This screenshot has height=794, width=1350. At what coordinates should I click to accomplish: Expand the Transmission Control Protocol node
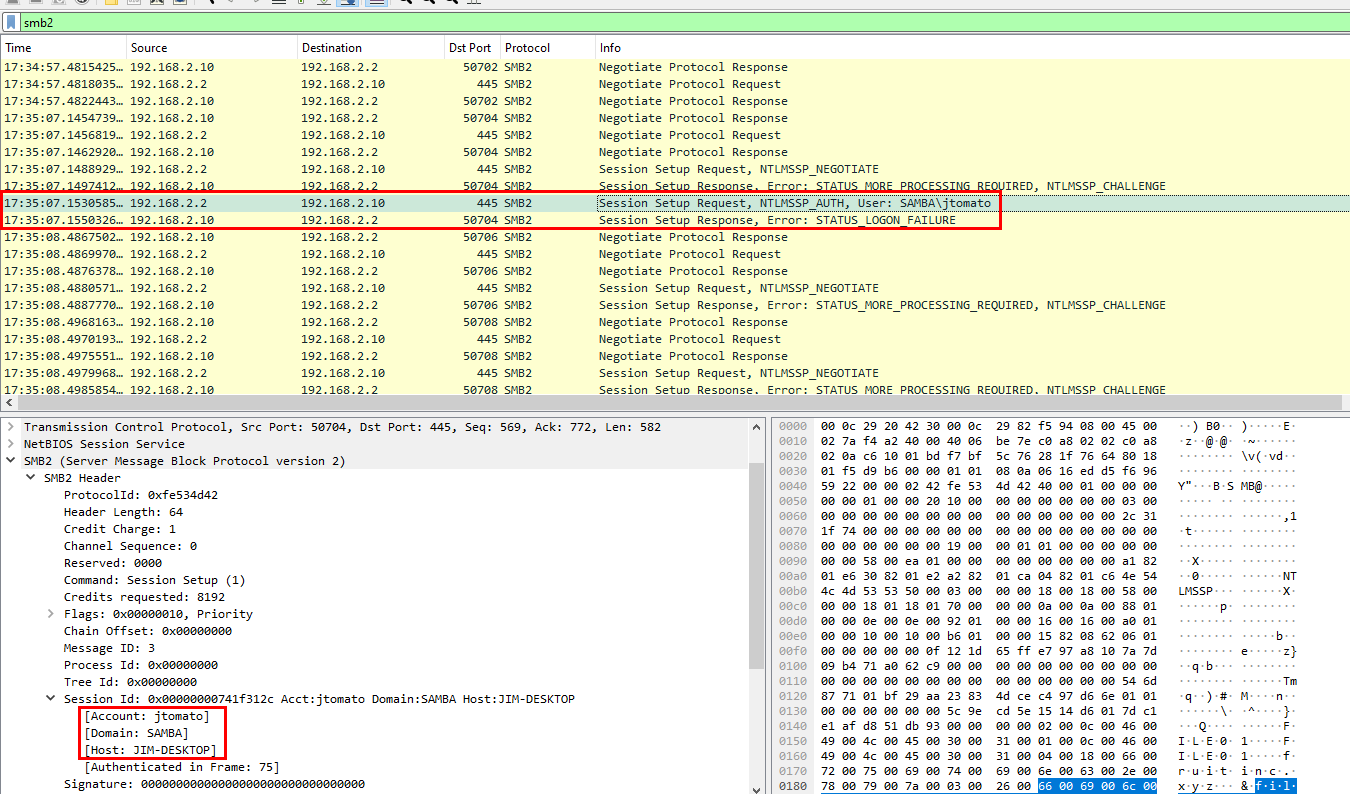click(x=11, y=427)
